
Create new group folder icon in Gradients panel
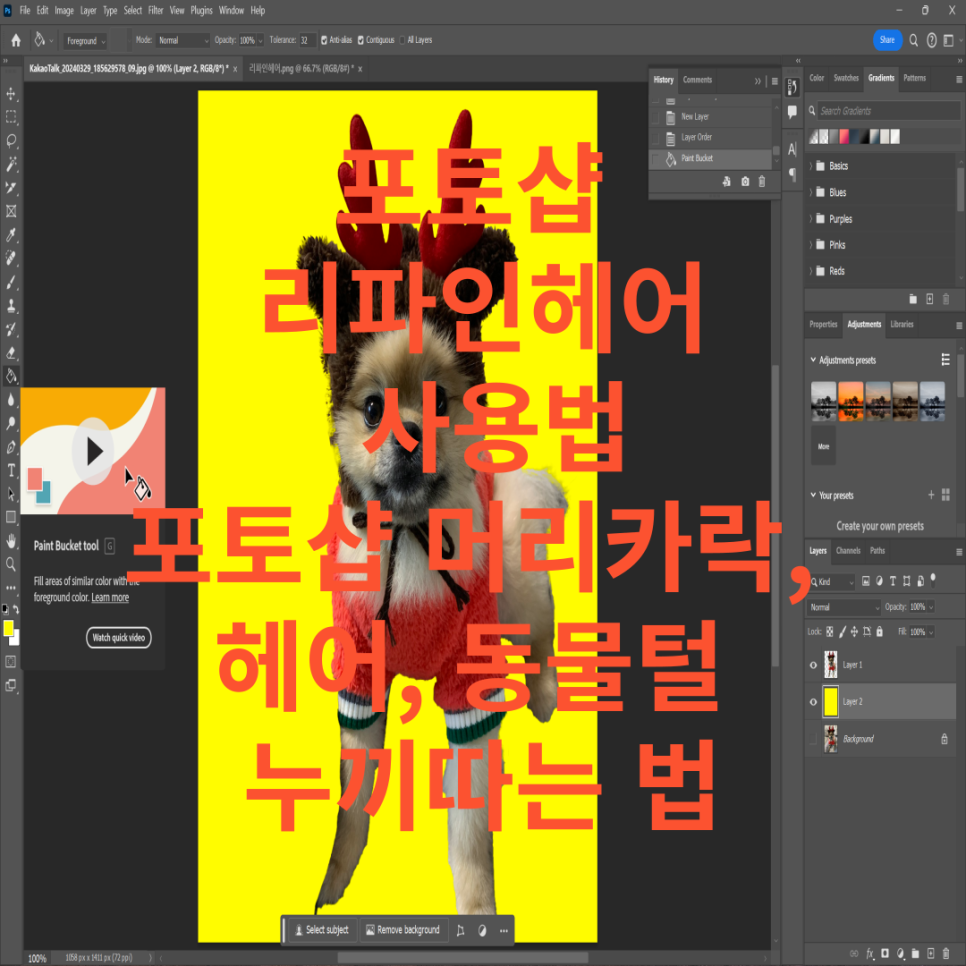[x=913, y=299]
